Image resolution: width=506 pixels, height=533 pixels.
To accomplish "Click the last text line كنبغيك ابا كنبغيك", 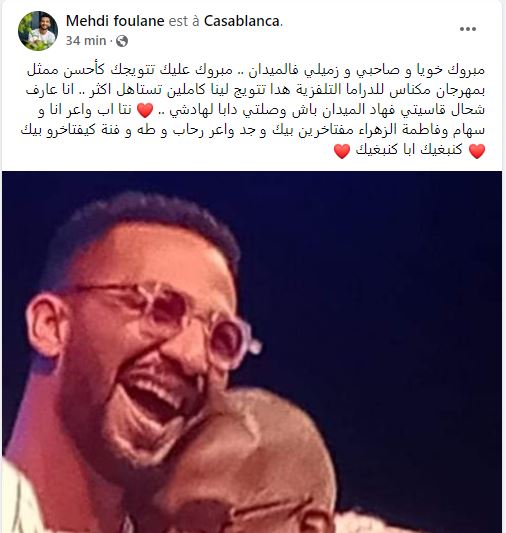I will point(409,151).
